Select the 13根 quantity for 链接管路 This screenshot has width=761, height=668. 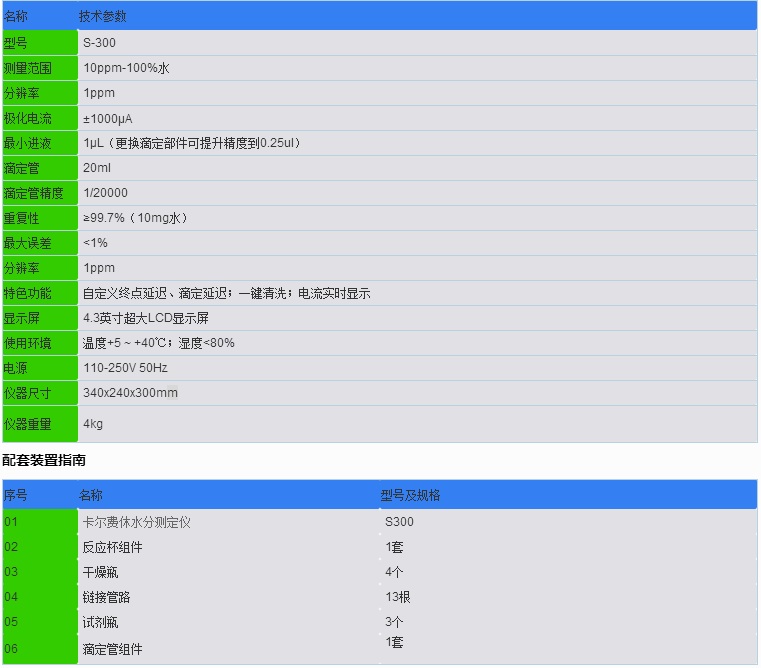coord(397,597)
